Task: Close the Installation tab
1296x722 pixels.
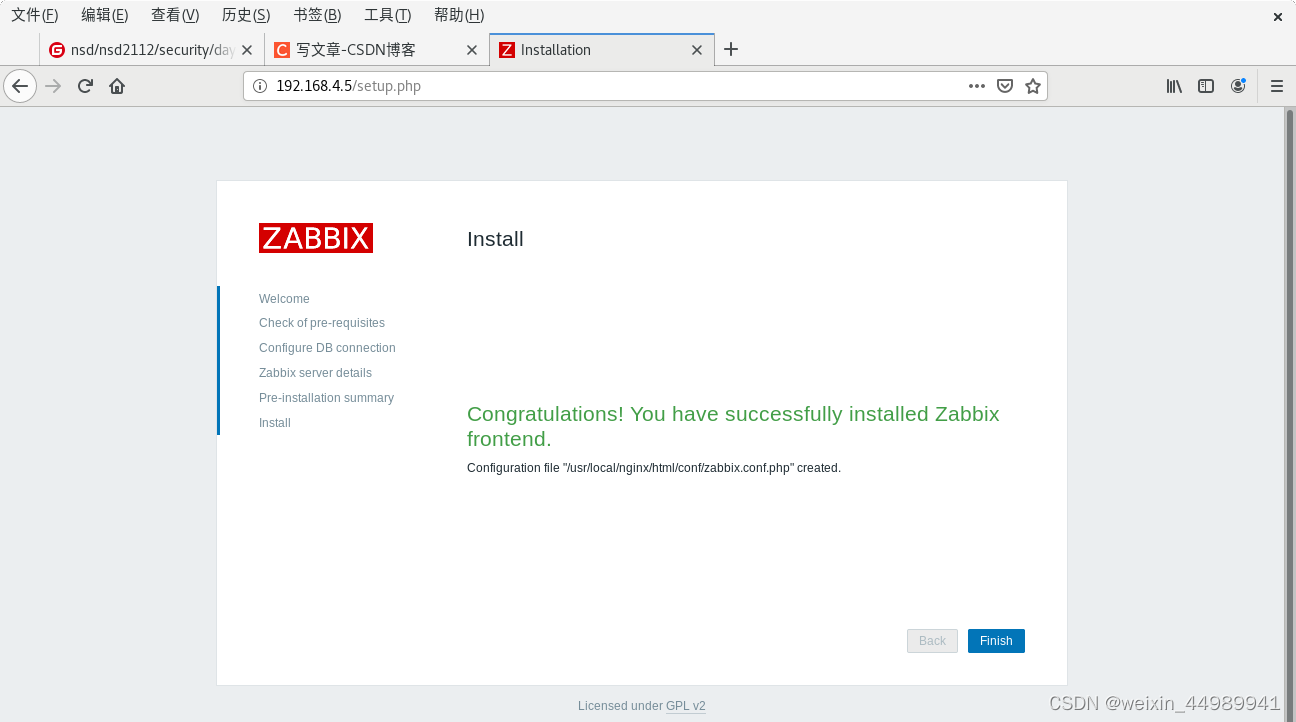Action: point(697,50)
